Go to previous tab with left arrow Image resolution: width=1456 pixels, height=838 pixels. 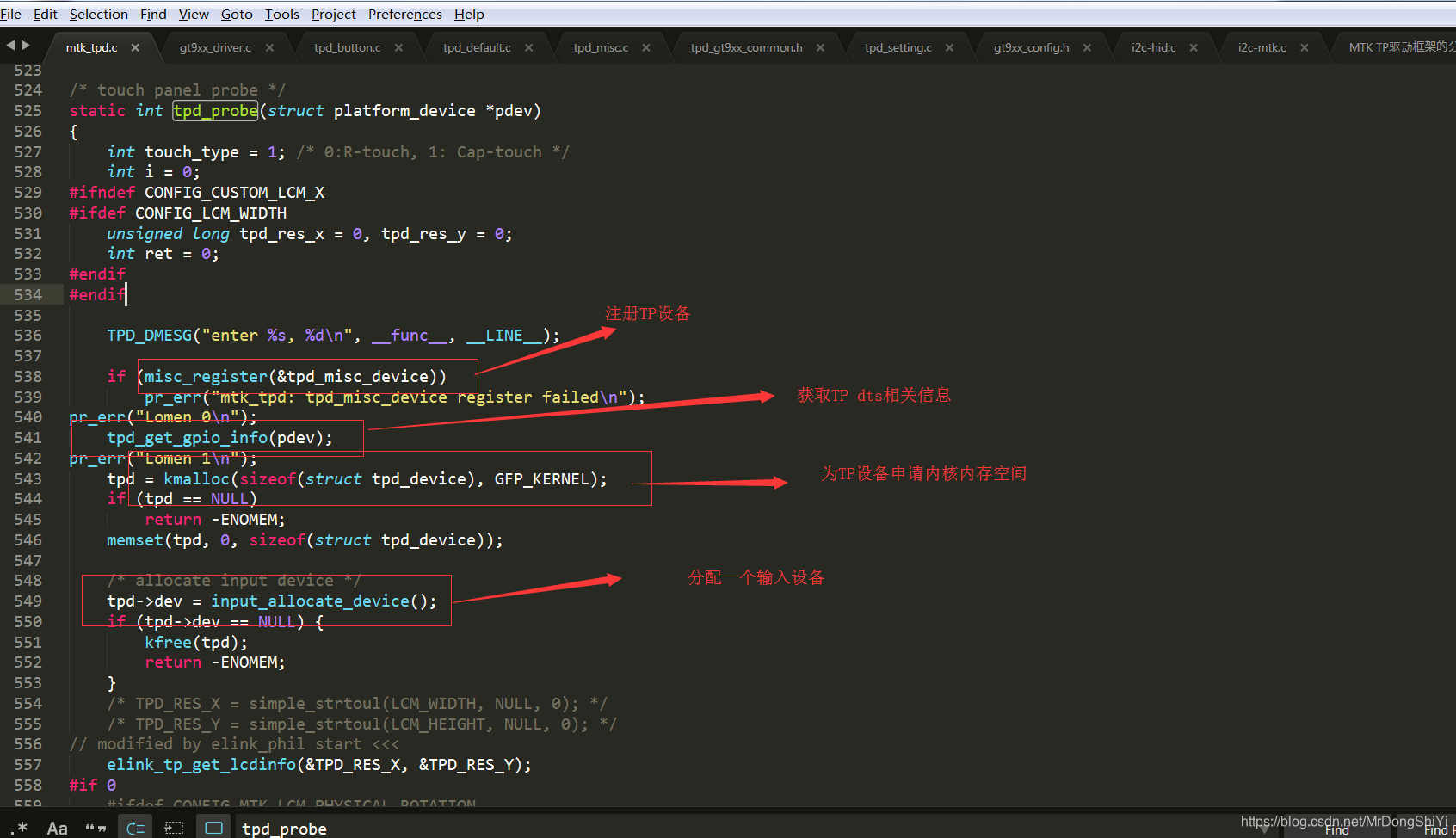click(x=10, y=45)
